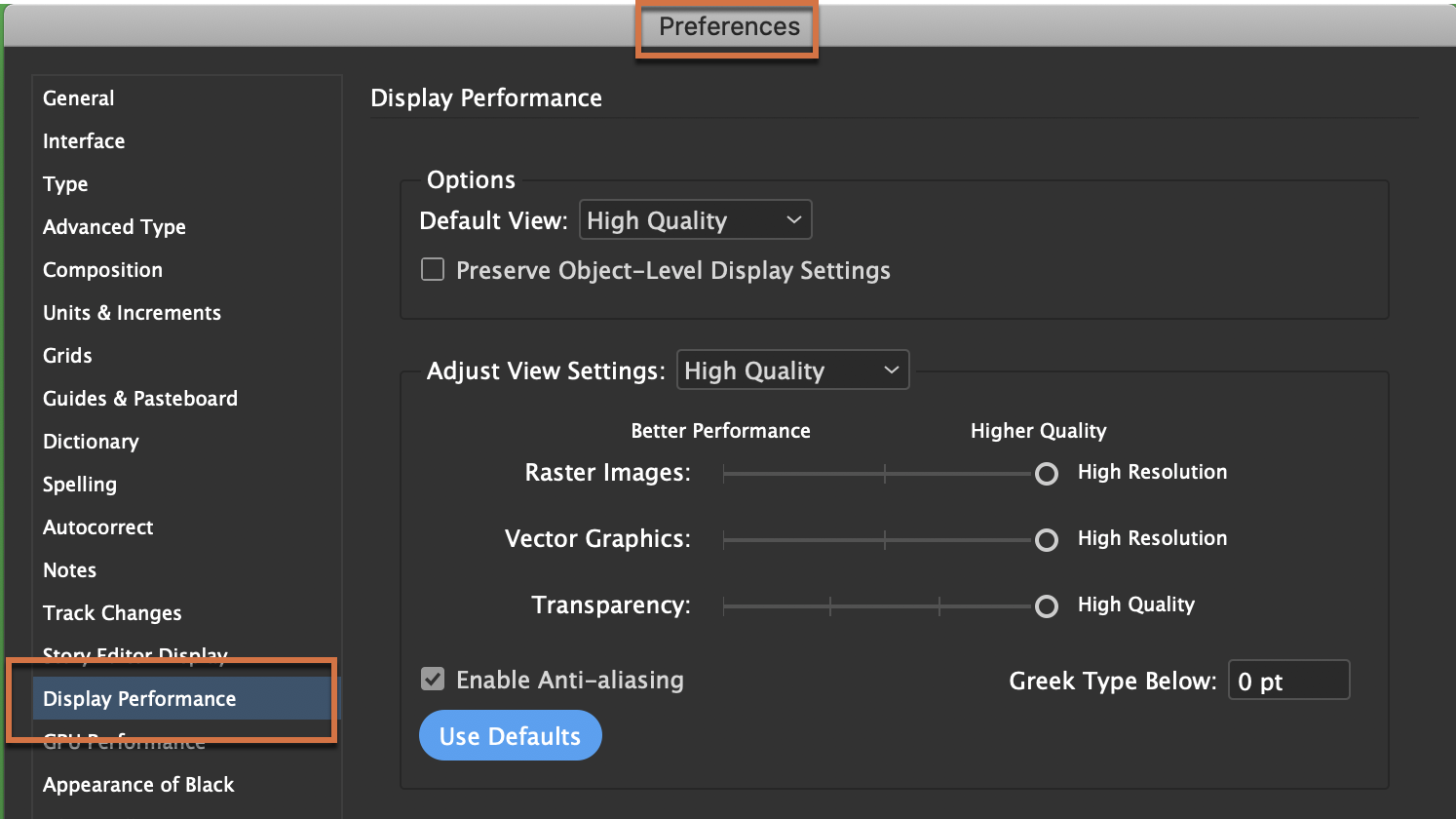Click the Use Defaults button

coord(510,735)
